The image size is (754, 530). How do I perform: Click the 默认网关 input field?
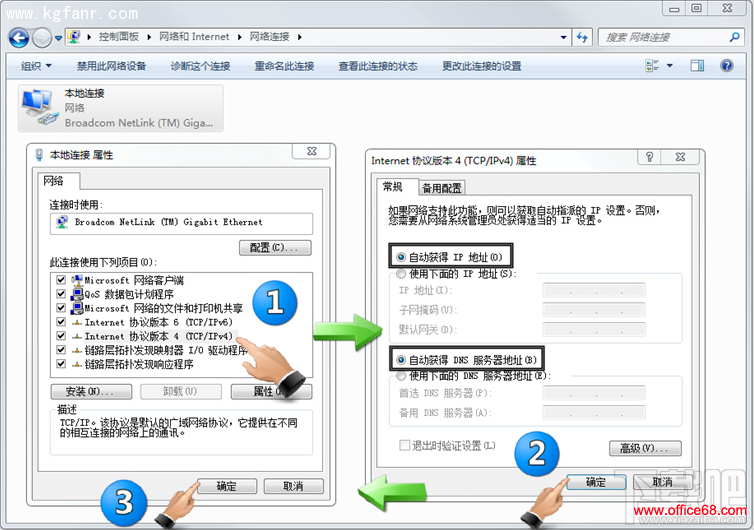594,329
